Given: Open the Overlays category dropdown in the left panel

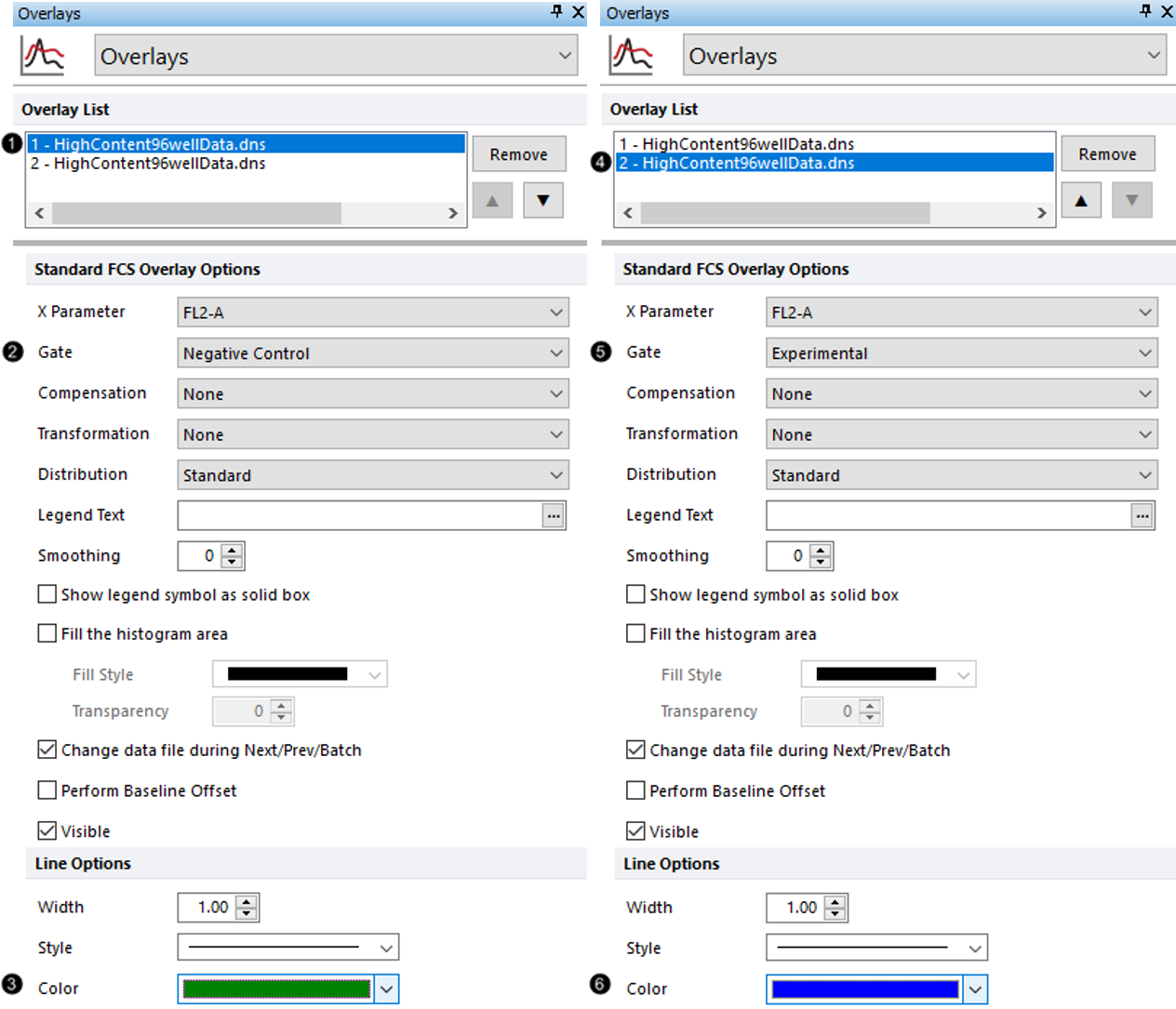Looking at the screenshot, I should pos(336,56).
